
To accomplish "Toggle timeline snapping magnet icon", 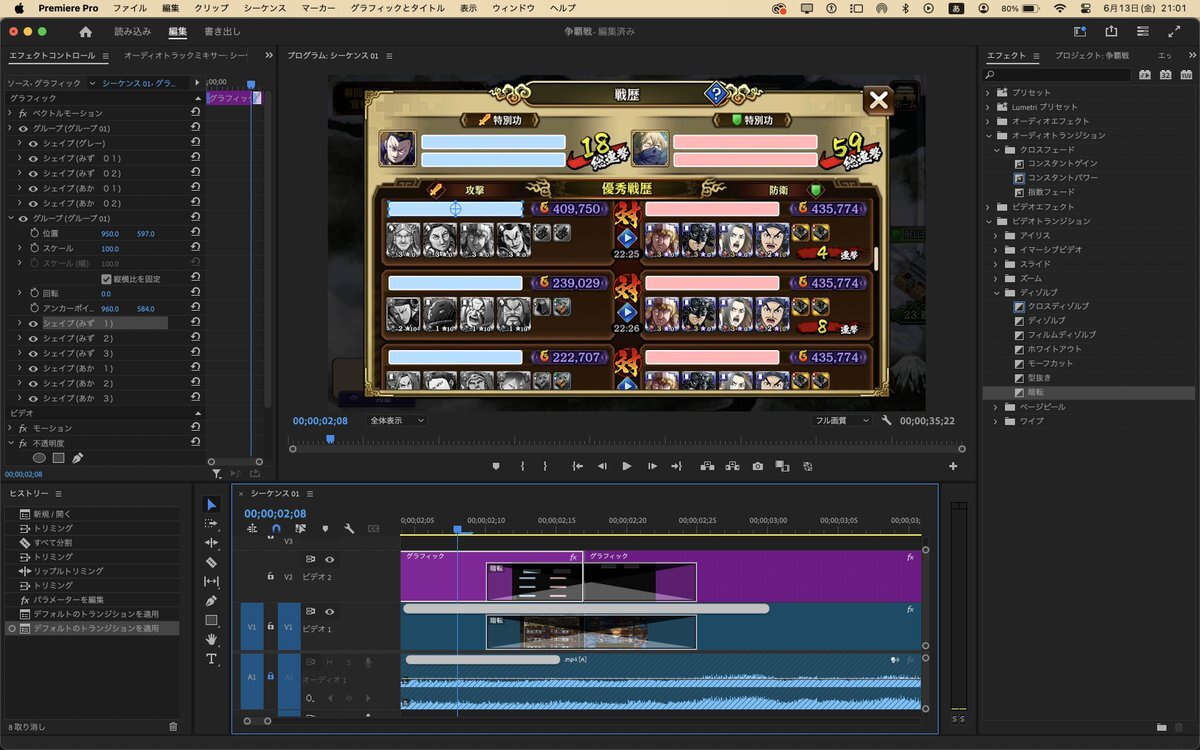I will point(276,529).
